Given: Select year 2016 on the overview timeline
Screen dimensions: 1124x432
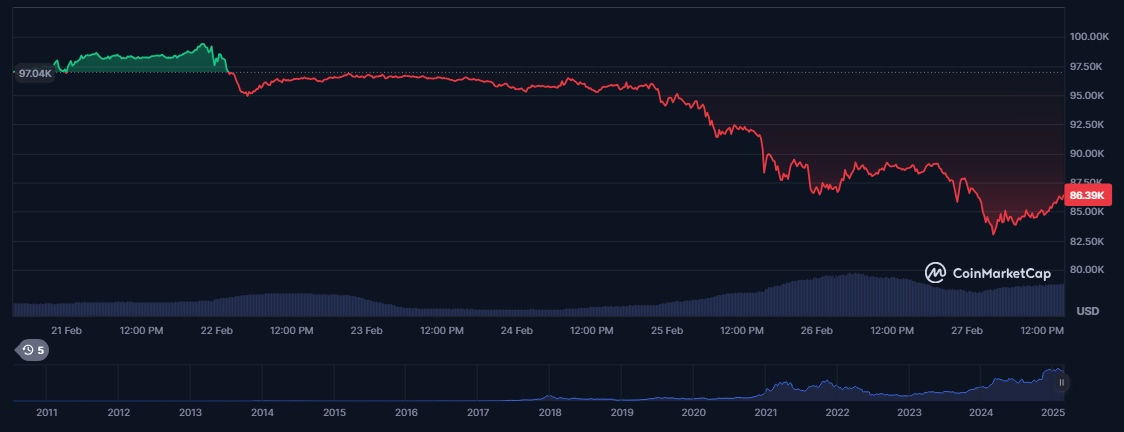Looking at the screenshot, I should tap(406, 413).
